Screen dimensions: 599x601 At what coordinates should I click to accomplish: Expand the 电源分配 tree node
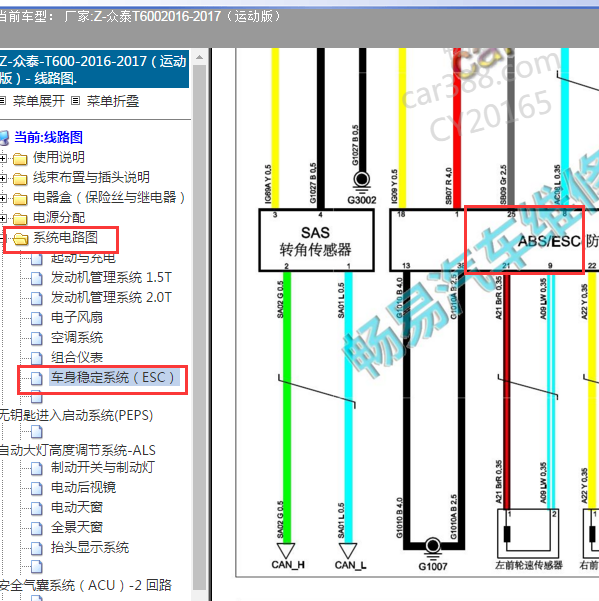click(x=3, y=219)
